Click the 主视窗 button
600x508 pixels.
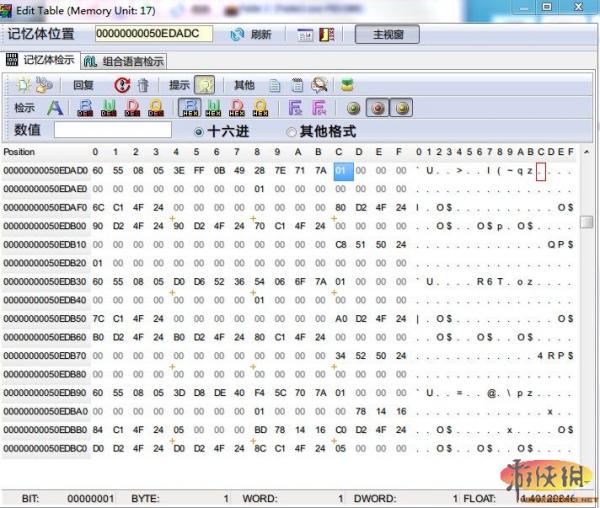(387, 35)
